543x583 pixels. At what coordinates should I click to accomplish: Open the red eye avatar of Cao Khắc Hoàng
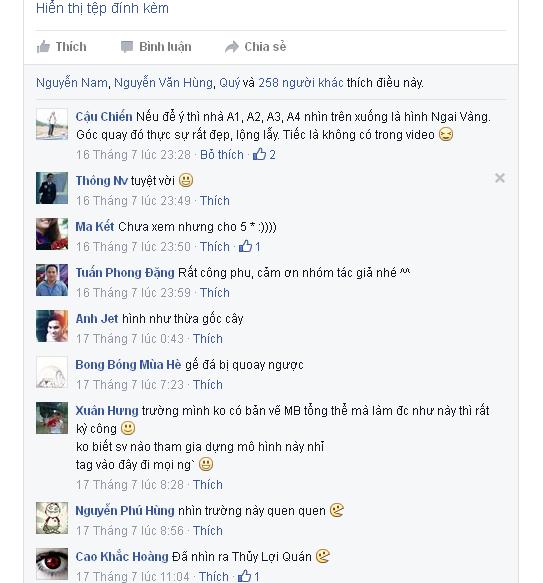click(52, 564)
